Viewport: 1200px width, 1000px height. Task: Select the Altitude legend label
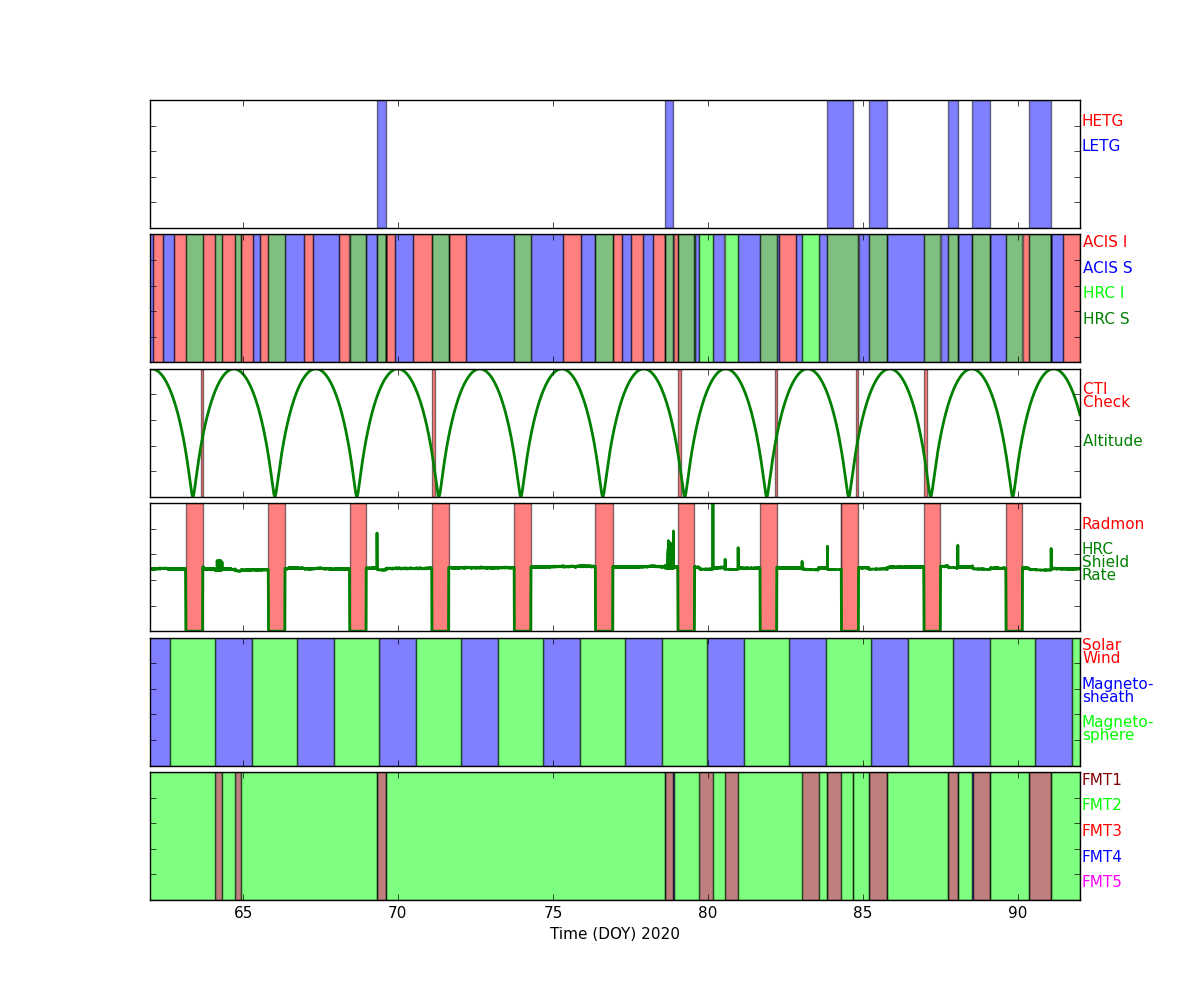click(x=1112, y=441)
